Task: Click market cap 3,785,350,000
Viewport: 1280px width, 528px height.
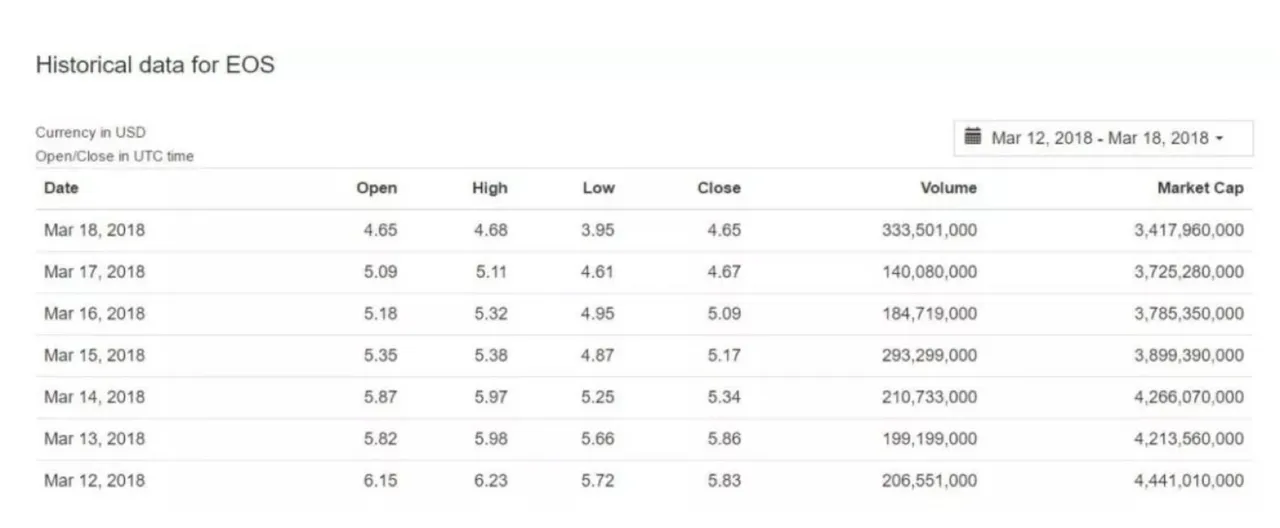Action: point(1190,314)
